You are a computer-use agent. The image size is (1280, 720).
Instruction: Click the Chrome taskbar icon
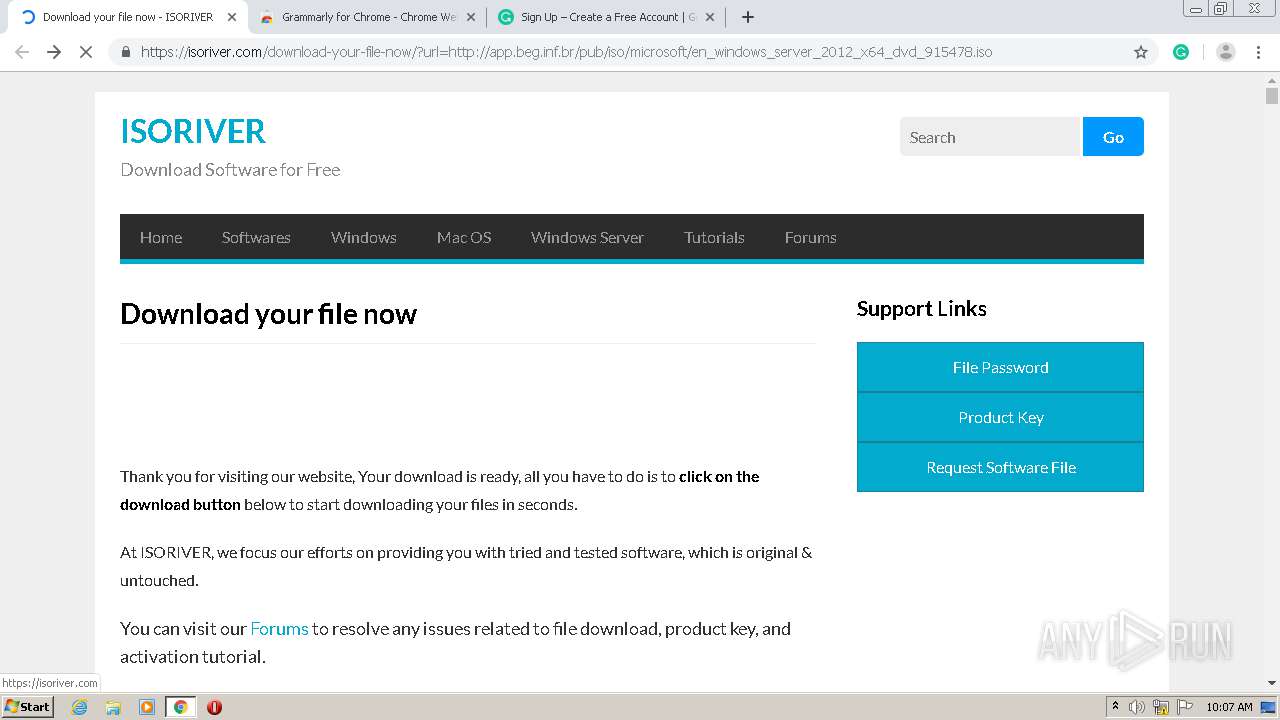[180, 707]
